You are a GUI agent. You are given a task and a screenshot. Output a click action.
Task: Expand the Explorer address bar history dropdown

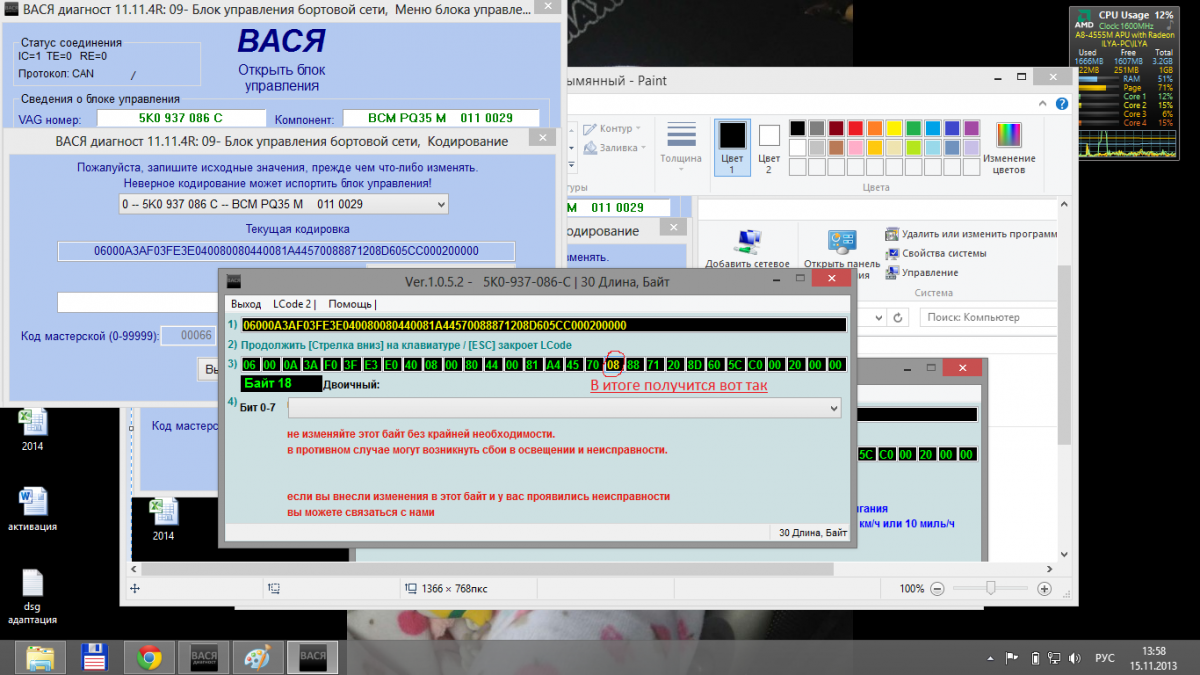(x=880, y=317)
